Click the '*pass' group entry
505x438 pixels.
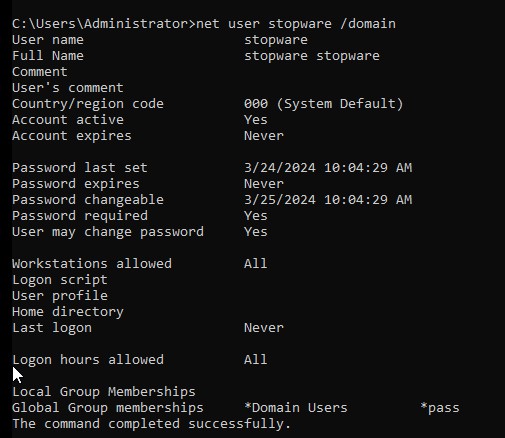[x=440, y=408]
